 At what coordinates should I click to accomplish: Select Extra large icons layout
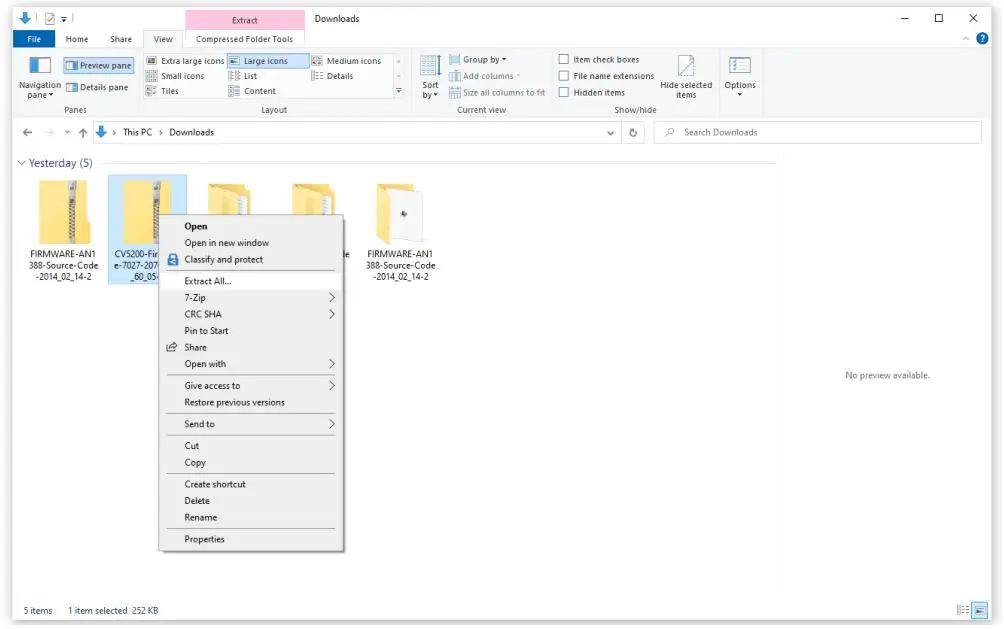pos(190,60)
